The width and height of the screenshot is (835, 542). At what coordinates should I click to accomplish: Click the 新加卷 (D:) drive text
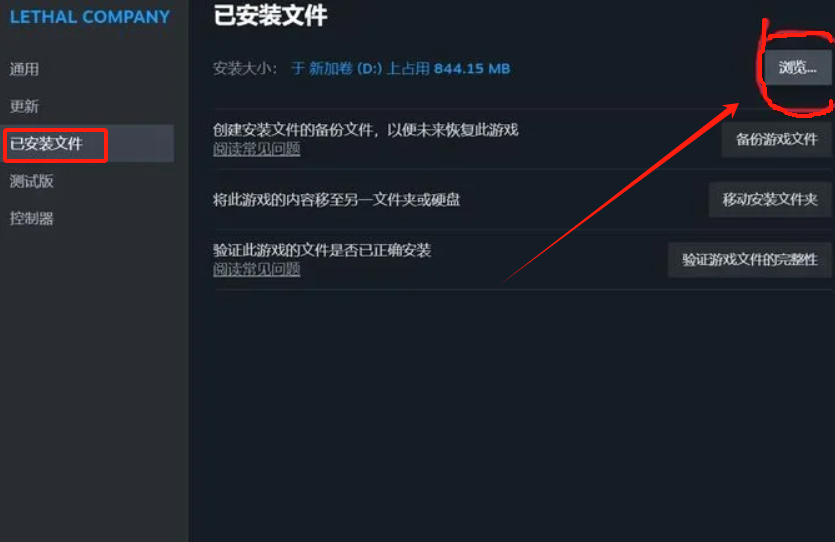click(x=346, y=69)
